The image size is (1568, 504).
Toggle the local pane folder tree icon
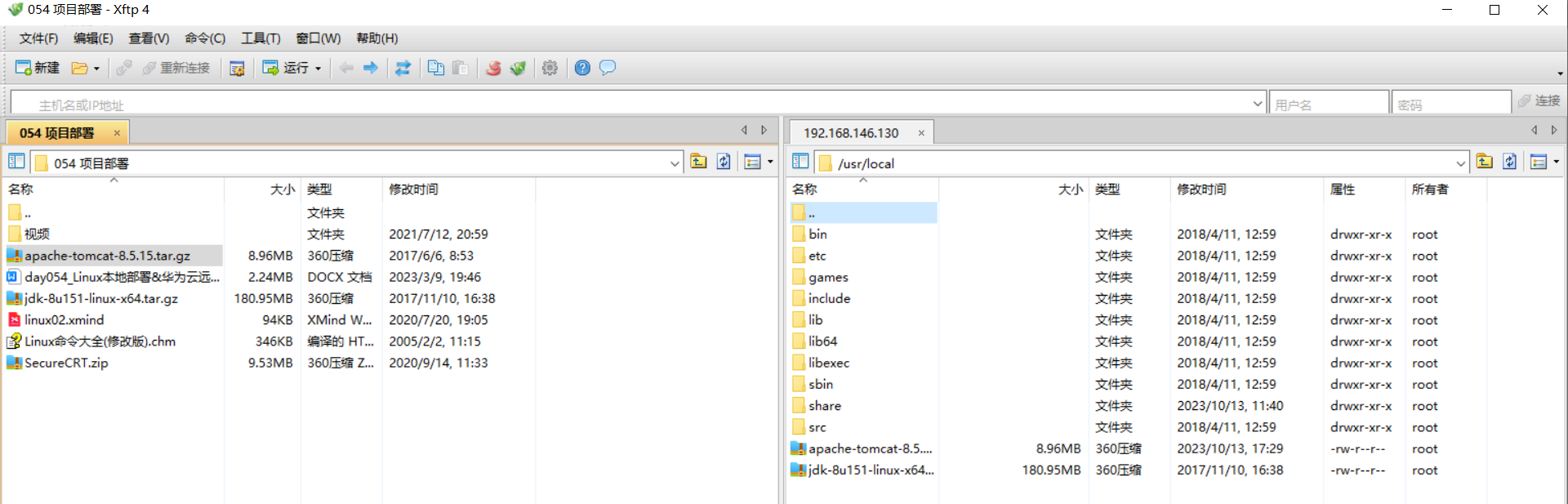[x=16, y=161]
